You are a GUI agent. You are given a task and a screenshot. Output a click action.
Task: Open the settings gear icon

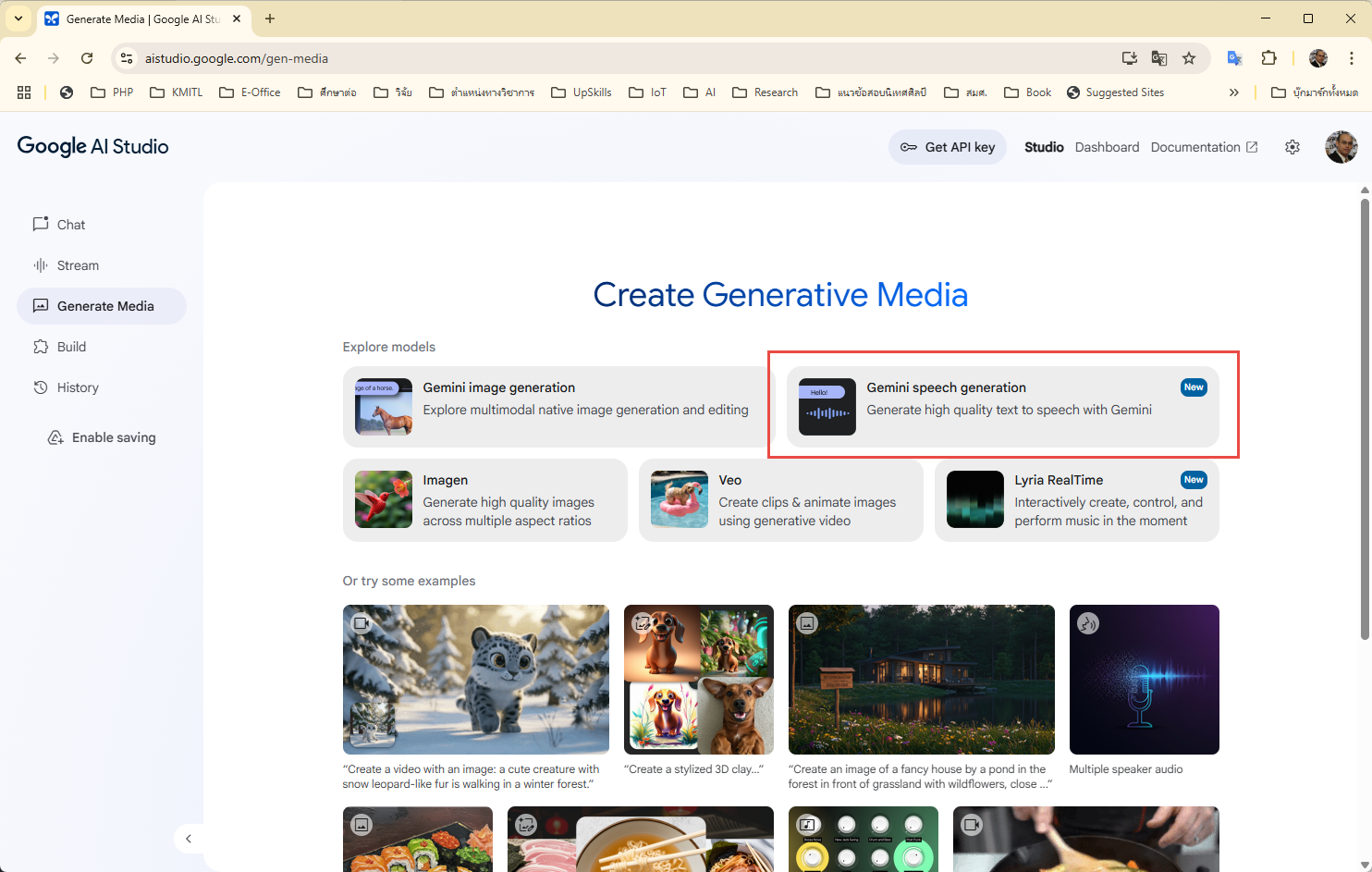click(x=1292, y=147)
